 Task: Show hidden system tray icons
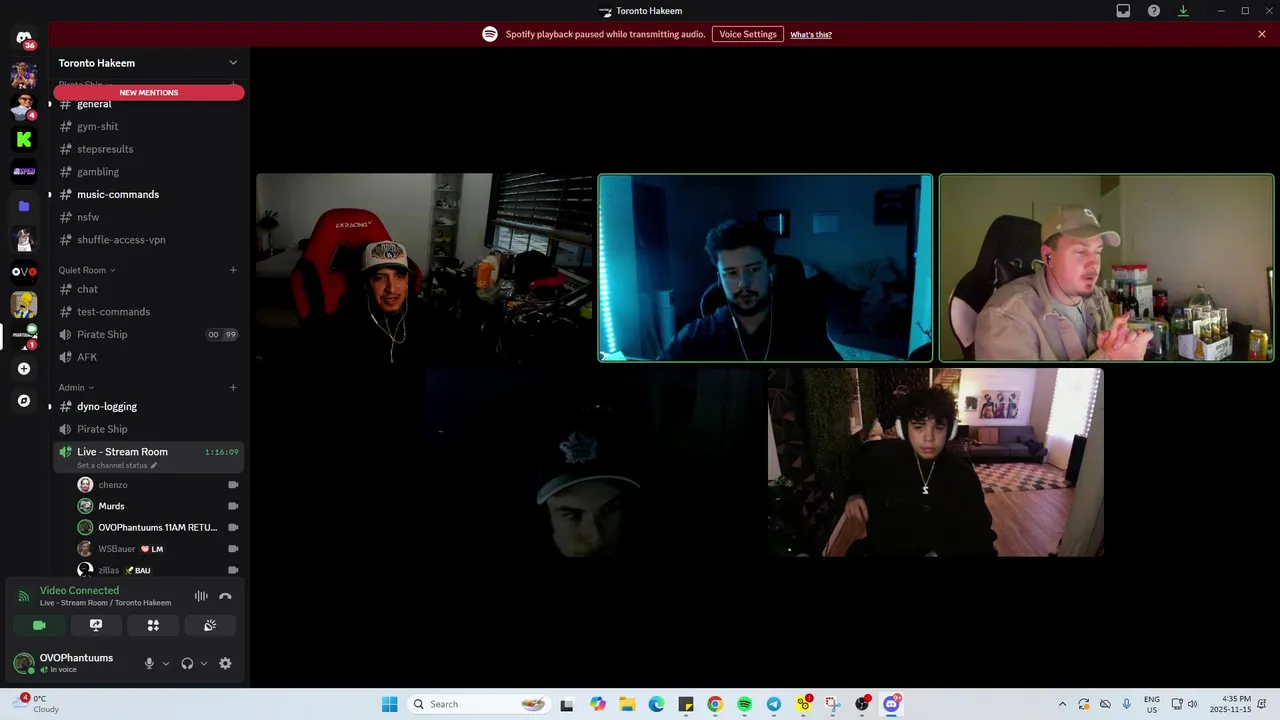(x=1062, y=704)
